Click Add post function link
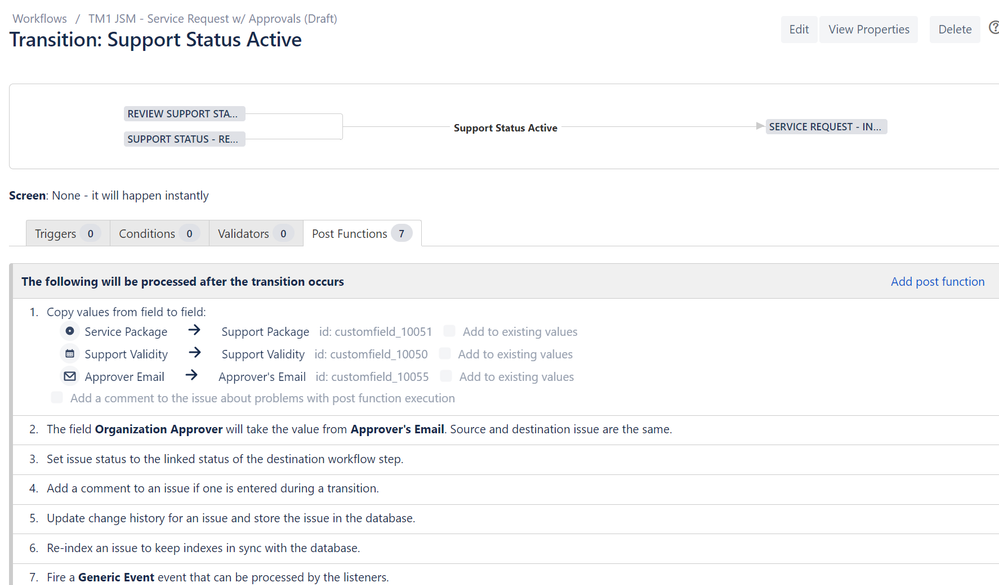The height and width of the screenshot is (585, 999). click(937, 281)
